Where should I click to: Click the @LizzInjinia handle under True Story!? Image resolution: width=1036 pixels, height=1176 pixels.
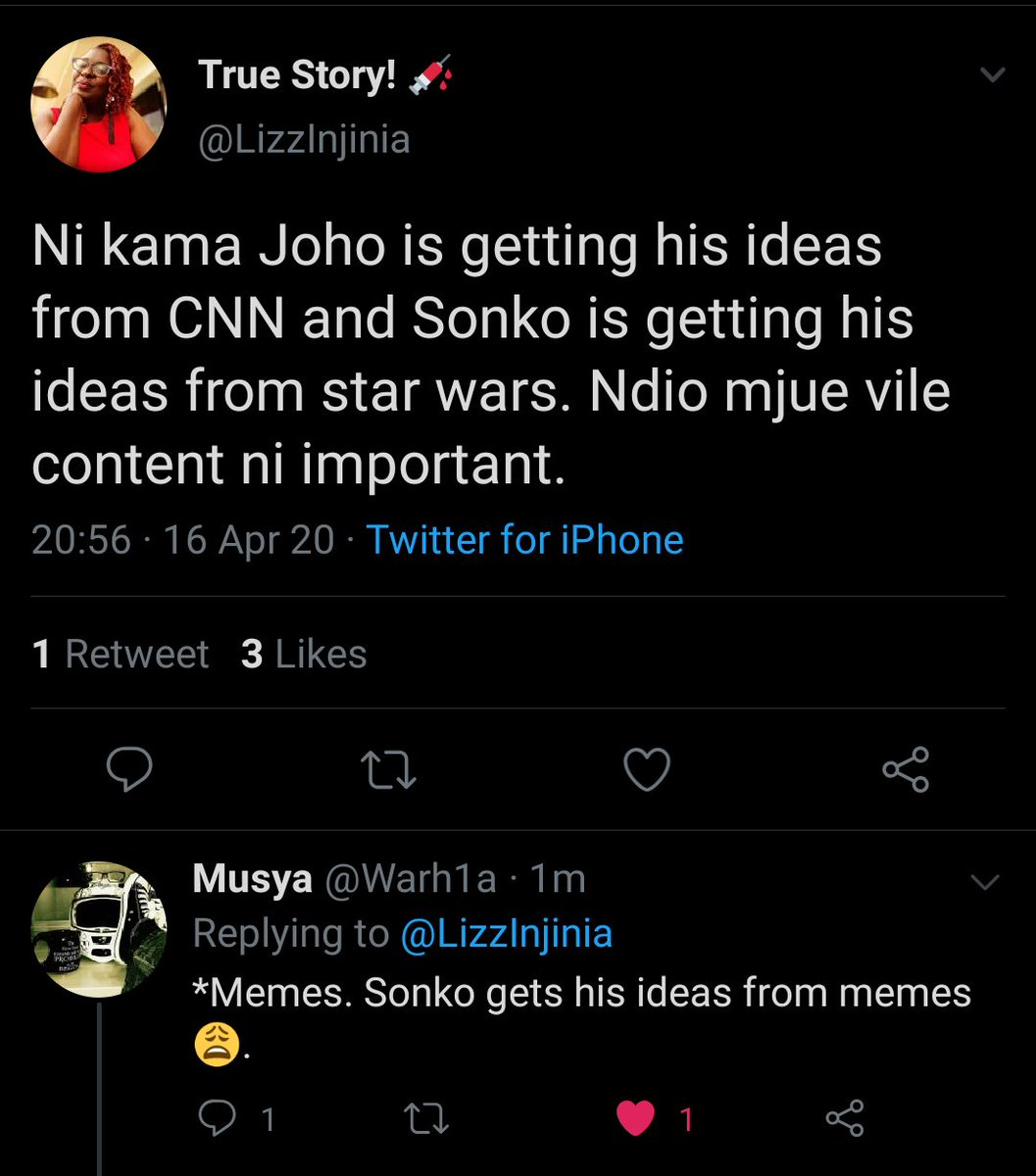(x=304, y=139)
